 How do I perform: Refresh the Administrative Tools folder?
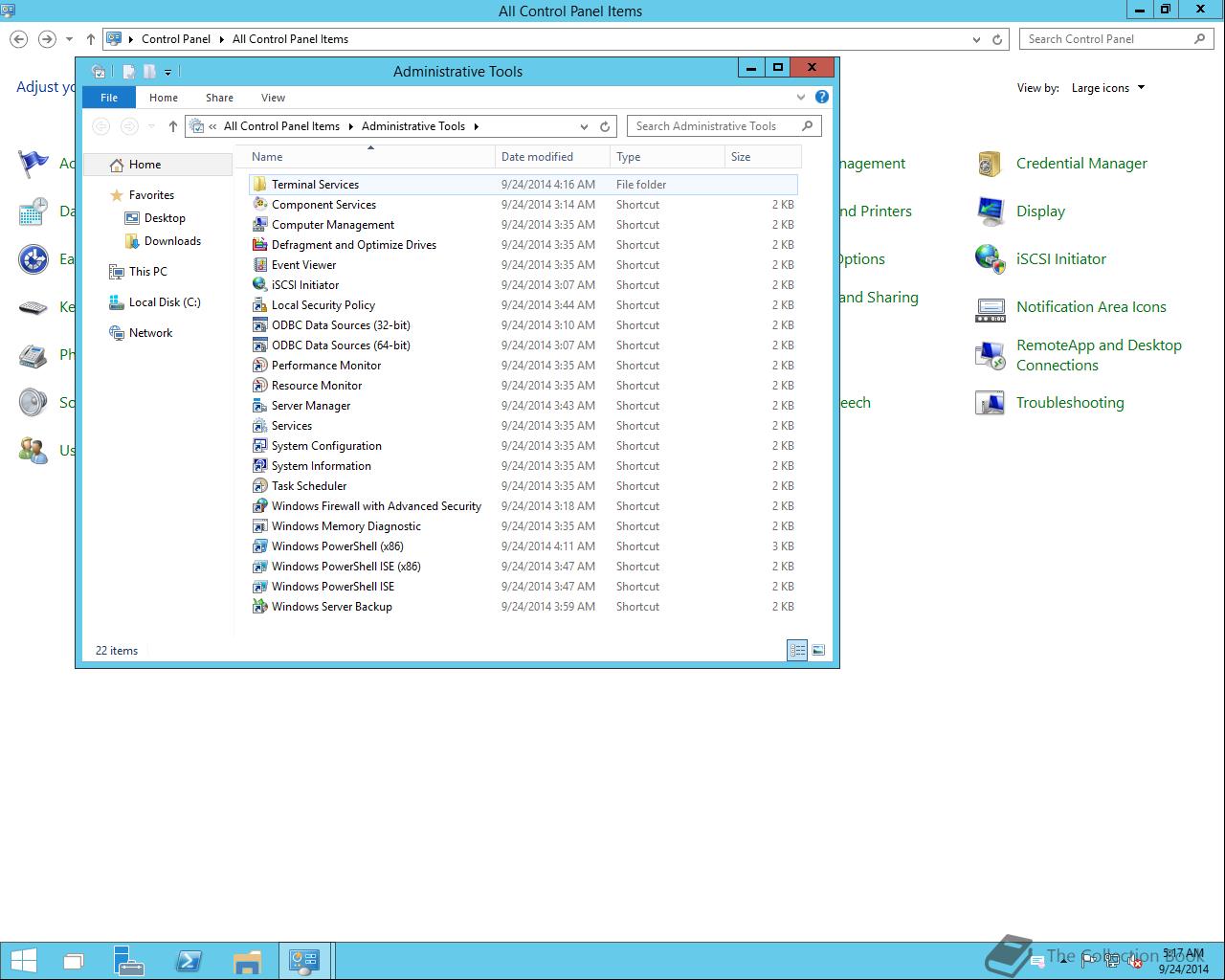(x=605, y=126)
